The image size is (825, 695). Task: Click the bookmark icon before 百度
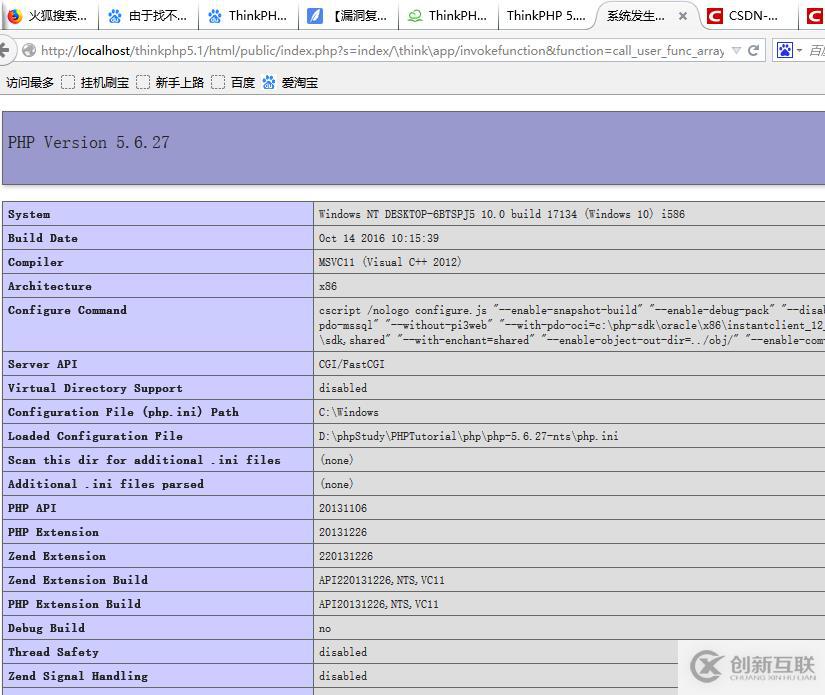point(218,82)
